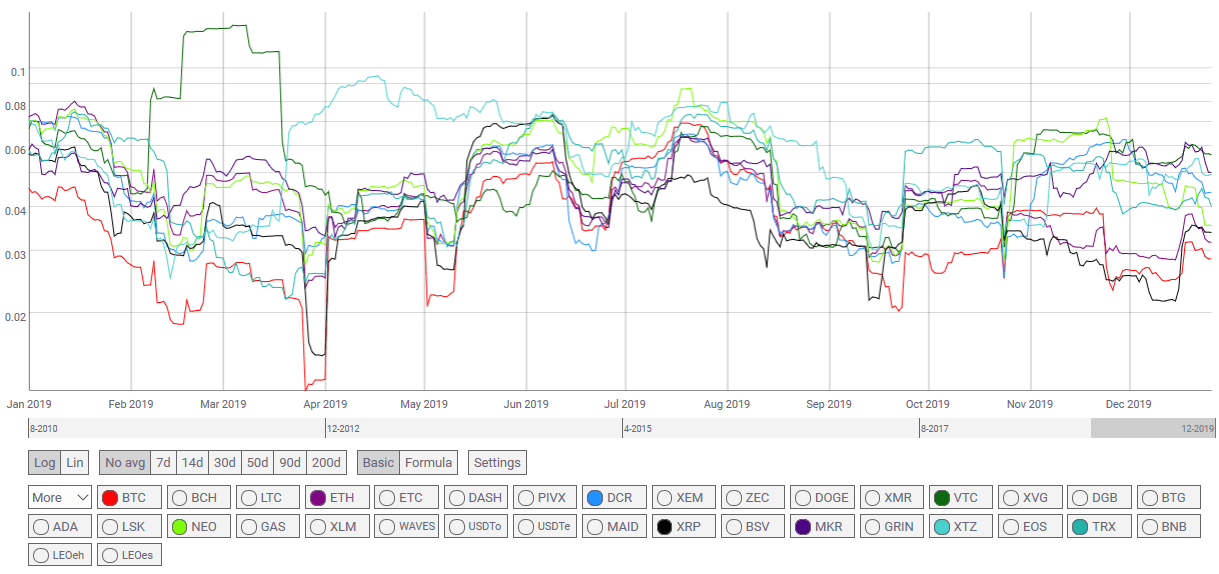Jump to 4-2015 on the timeline
The width and height of the screenshot is (1219, 574).
click(x=639, y=429)
